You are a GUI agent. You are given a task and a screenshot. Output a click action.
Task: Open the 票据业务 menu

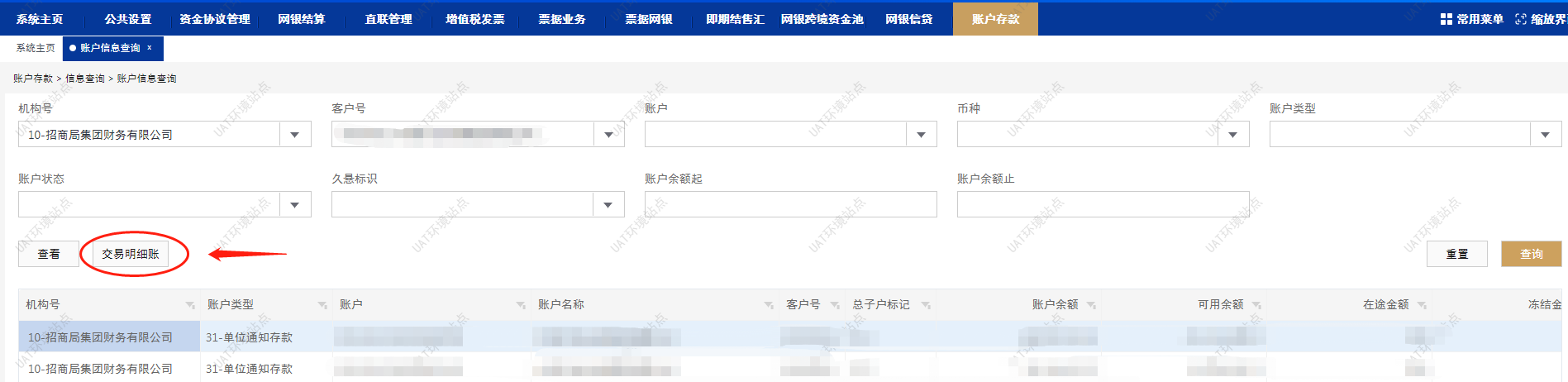coord(562,19)
